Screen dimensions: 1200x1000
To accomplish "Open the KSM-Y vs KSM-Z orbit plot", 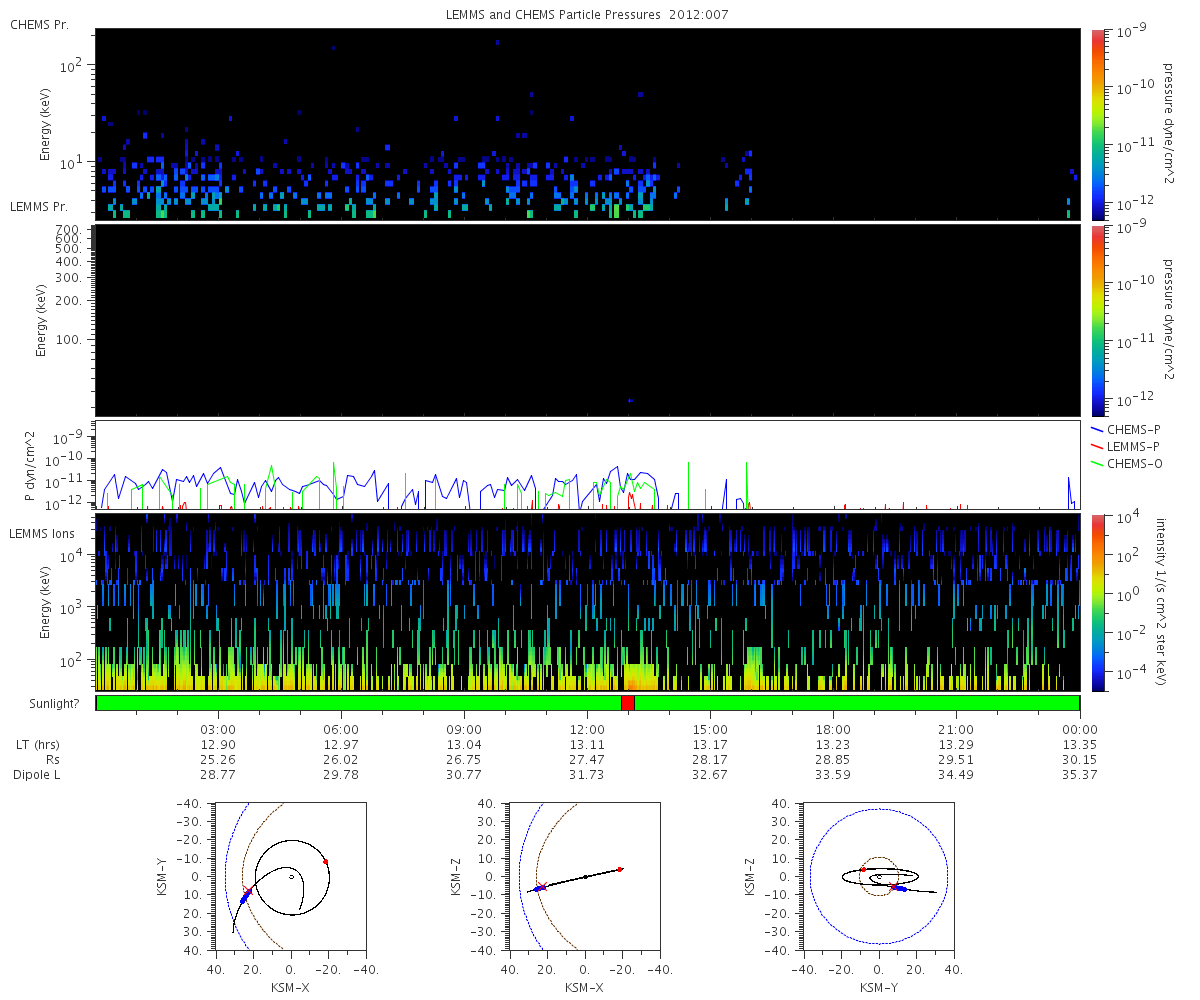I will pyautogui.click(x=878, y=876).
